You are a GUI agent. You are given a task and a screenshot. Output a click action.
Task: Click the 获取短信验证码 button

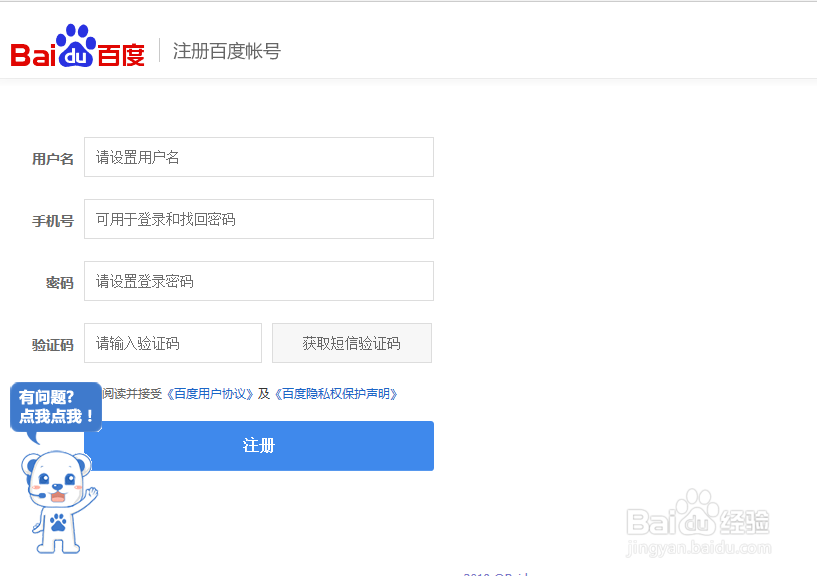pyautogui.click(x=352, y=343)
